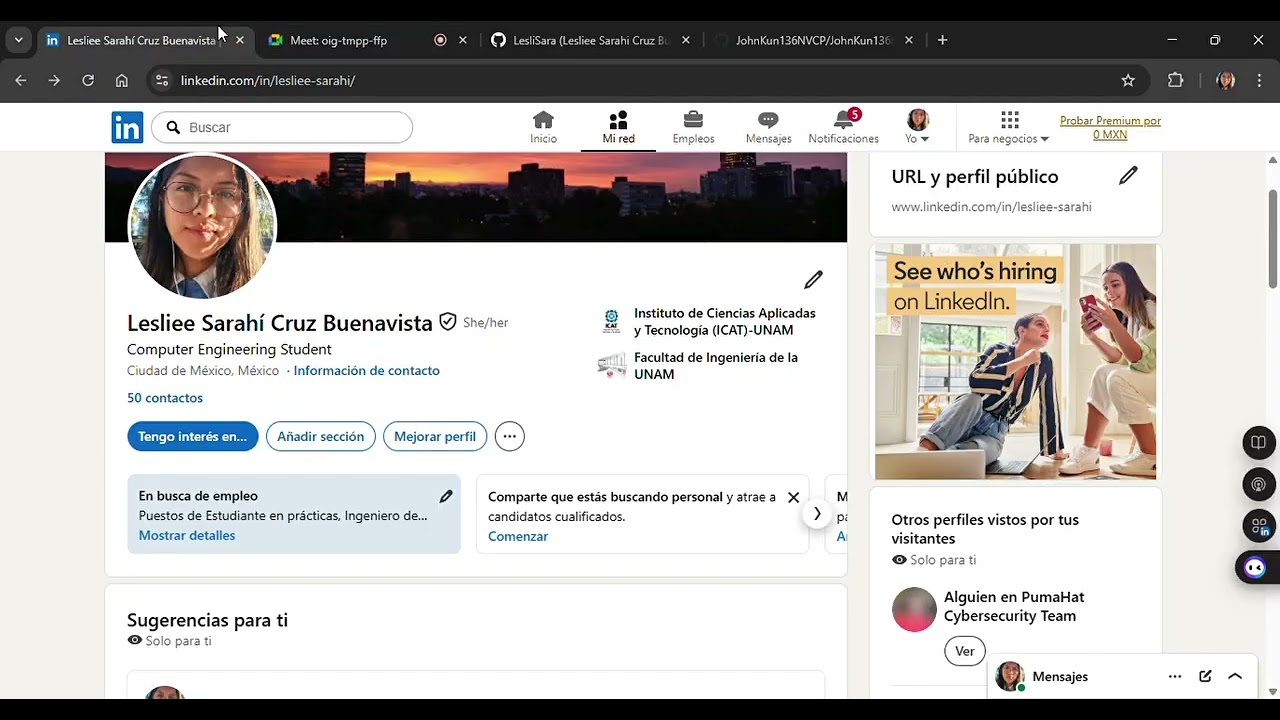1280x720 pixels.
Task: Switch to the JohnKun136NVCP tab
Action: (x=813, y=41)
